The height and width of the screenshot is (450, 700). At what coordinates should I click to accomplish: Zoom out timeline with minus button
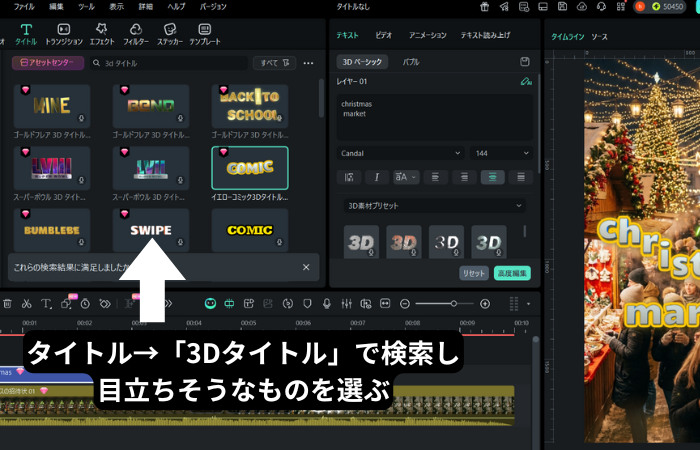pyautogui.click(x=405, y=304)
